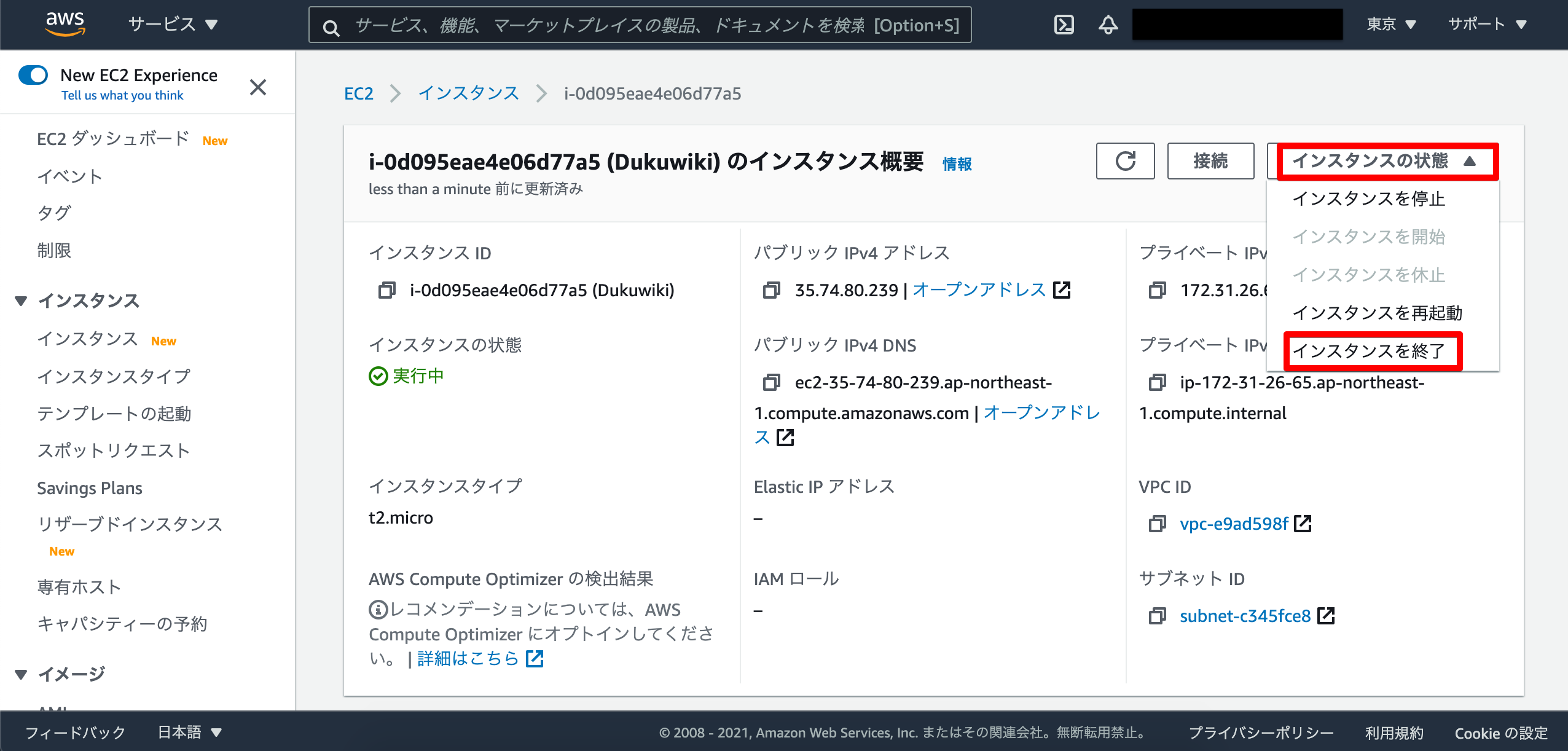Open external link icon next to 35.74.80.239
The width and height of the screenshot is (1568, 751).
tap(1062, 290)
